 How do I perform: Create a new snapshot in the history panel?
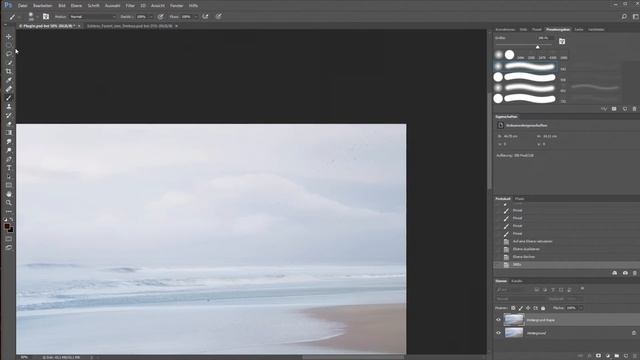(x=625, y=273)
